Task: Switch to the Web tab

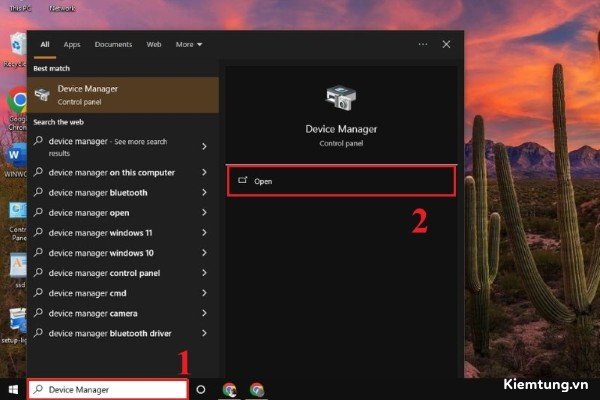Action: point(154,44)
